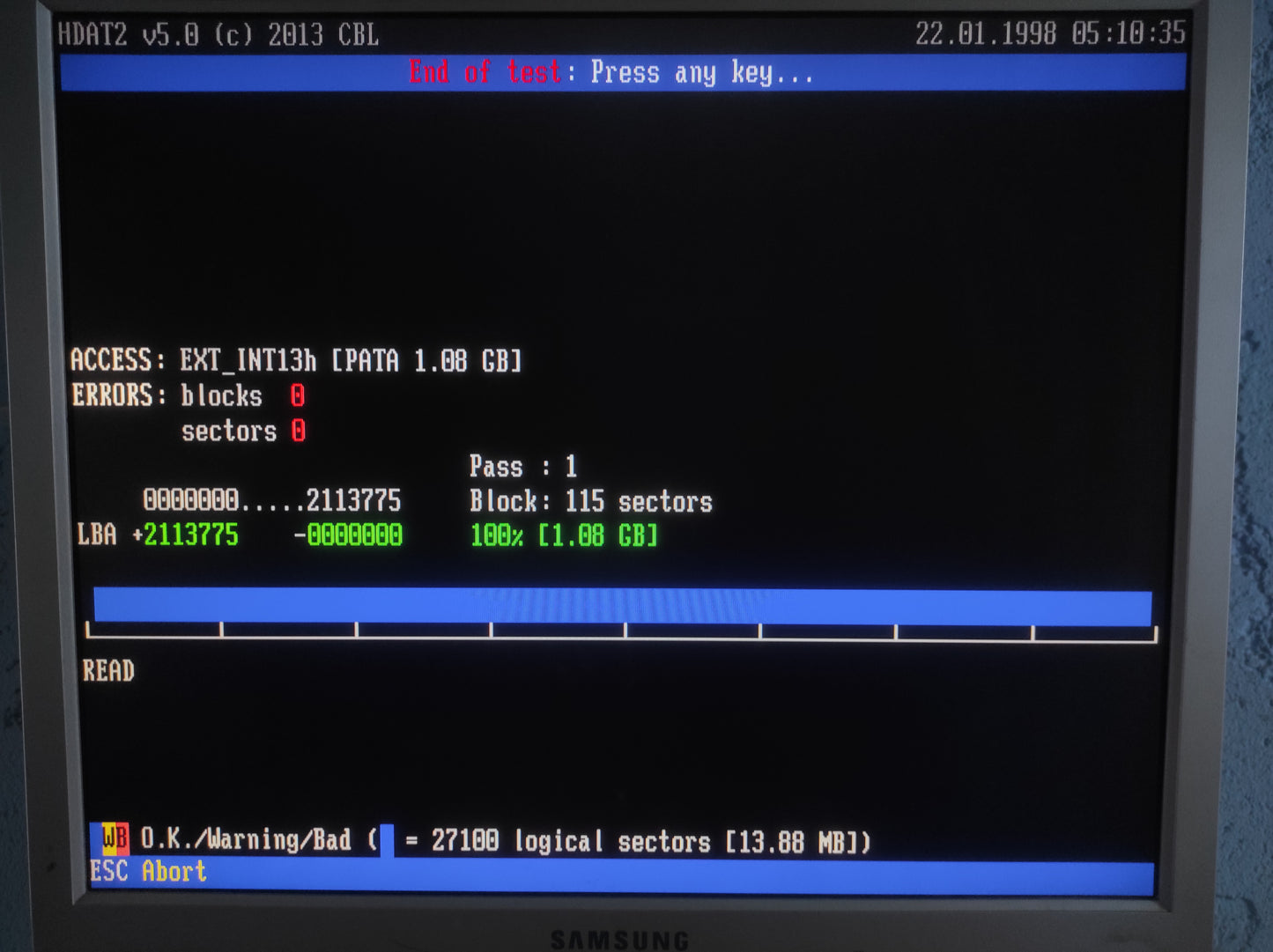Click the O.K./Warning/Bad legend text
1273x952 pixels.
[246, 840]
